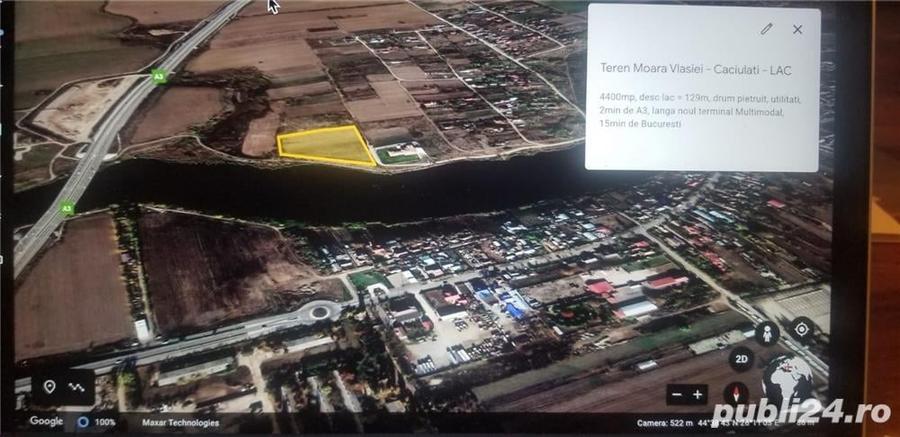This screenshot has width=900, height=437.
Task: Click the blue loading indicator circle
Action: point(83,422)
